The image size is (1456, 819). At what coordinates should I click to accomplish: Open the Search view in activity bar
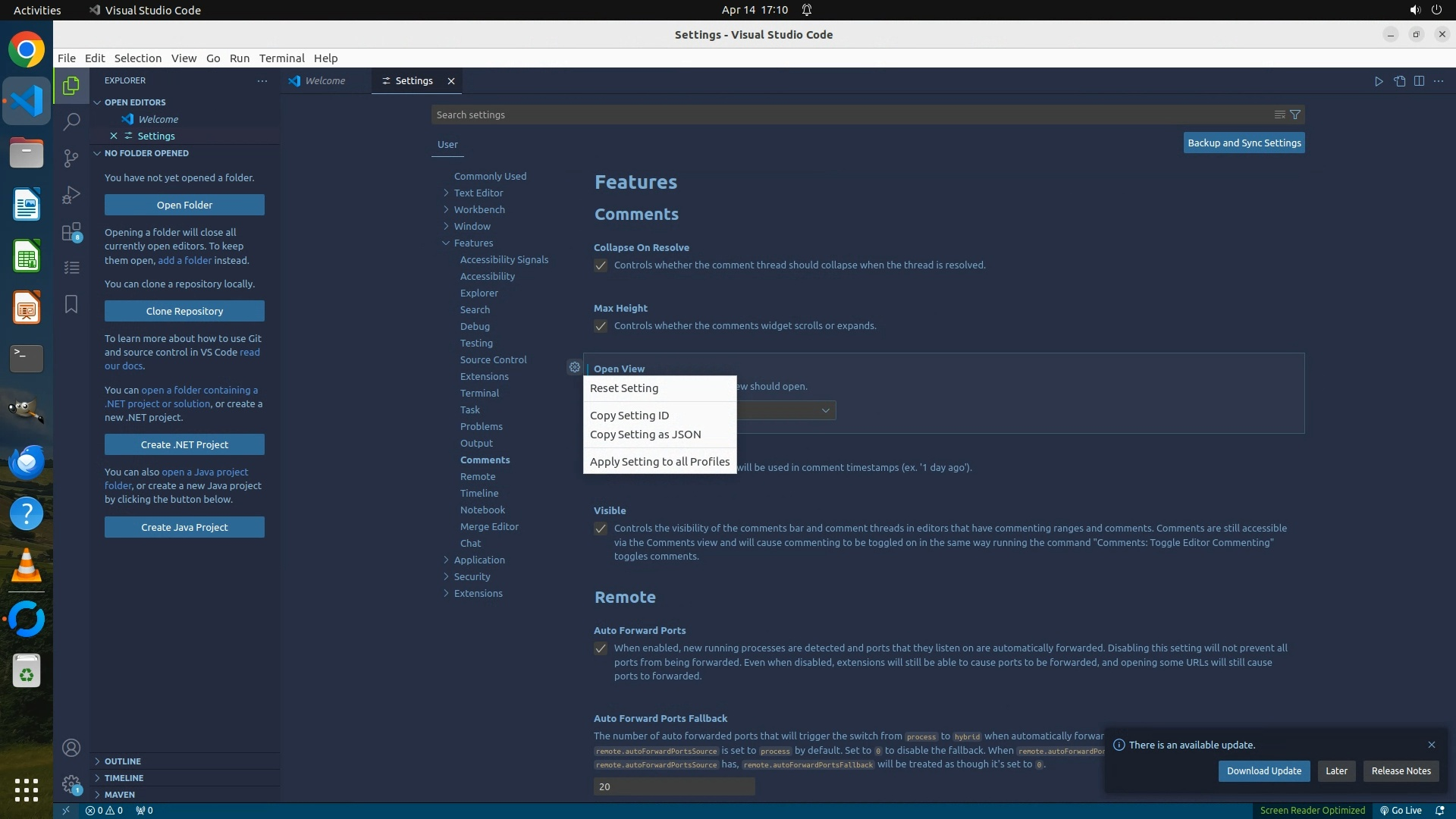point(71,121)
